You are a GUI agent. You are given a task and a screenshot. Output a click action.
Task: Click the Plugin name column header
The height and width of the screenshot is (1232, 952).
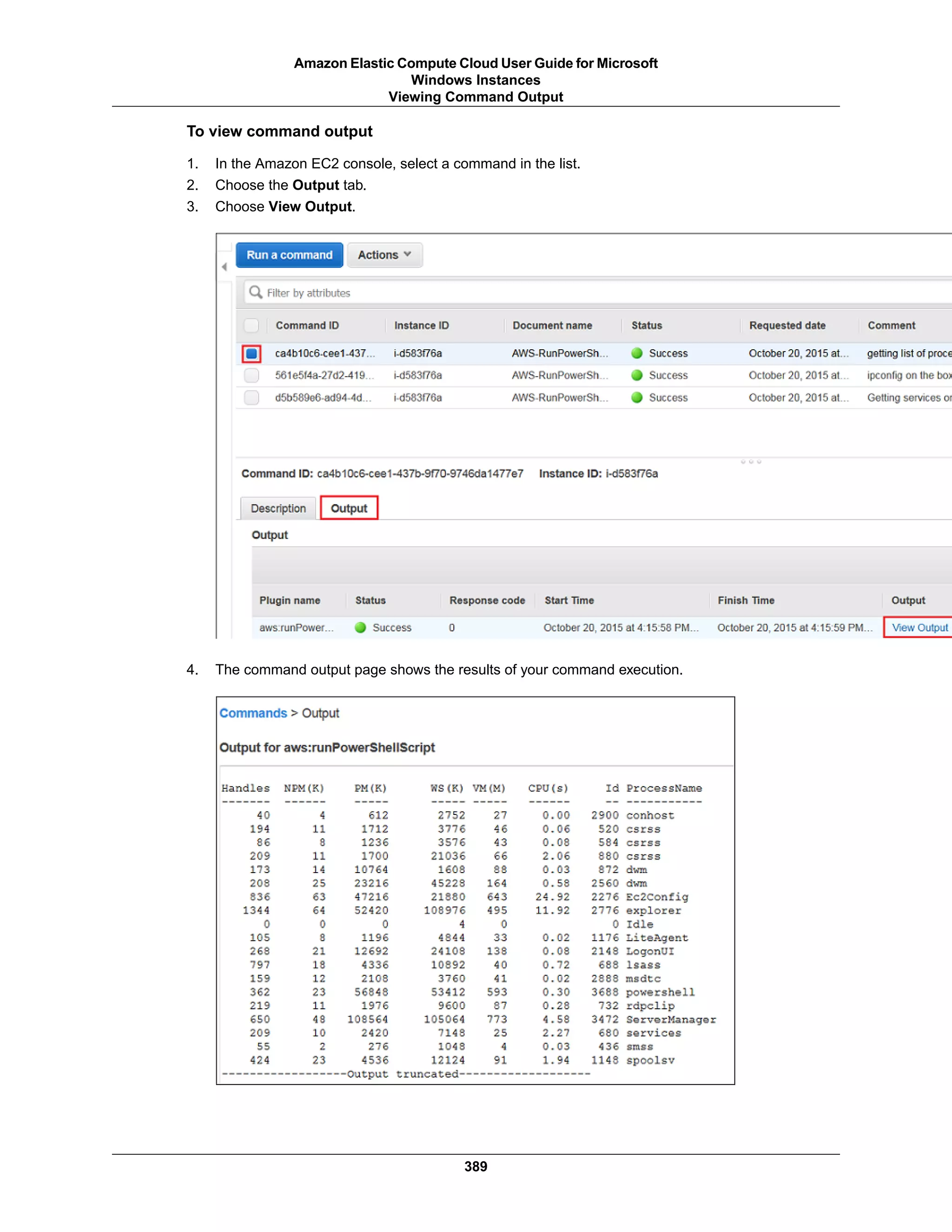coord(290,601)
